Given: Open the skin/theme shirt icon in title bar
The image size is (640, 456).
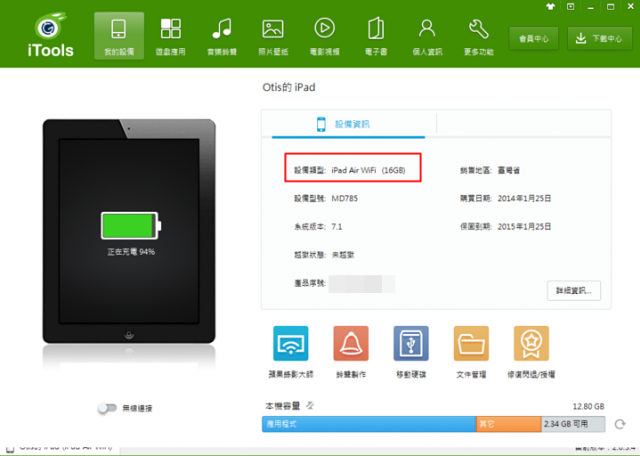Looking at the screenshot, I should tap(550, 7).
